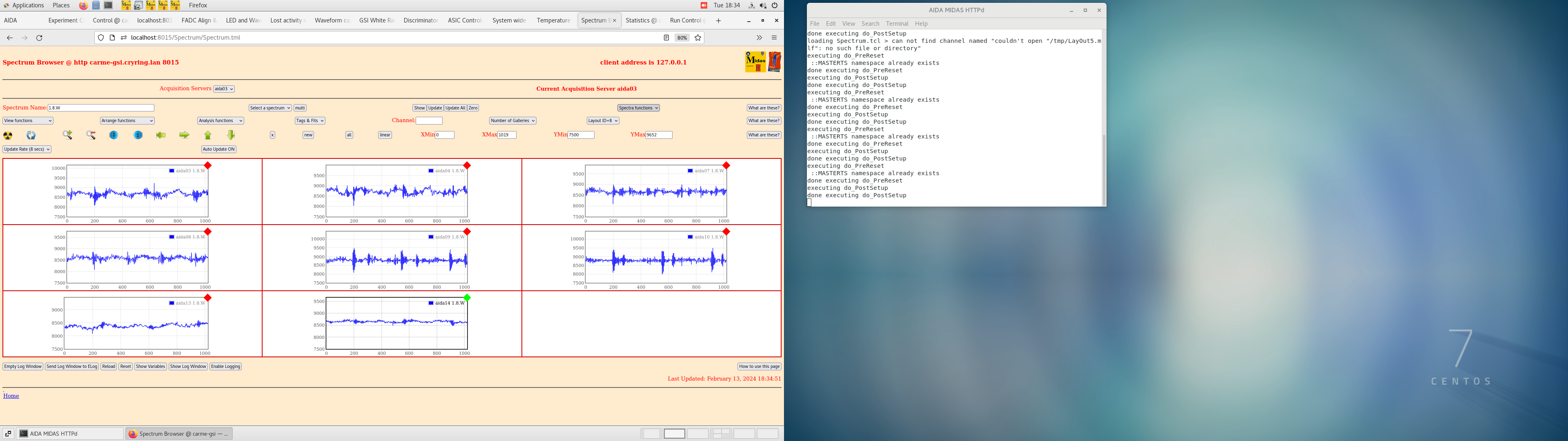
Task: Open the Terminal menu in AIDA MIDAS HTTPd
Action: [x=897, y=23]
